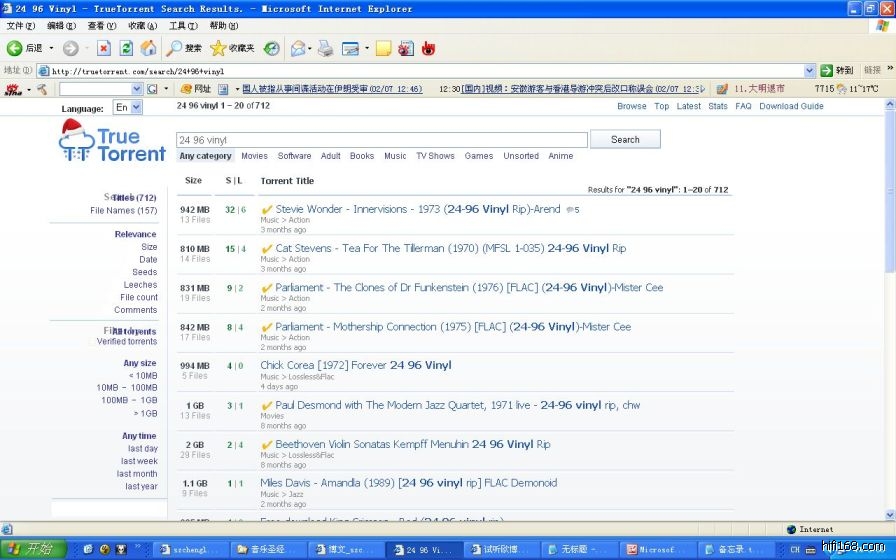Show File Names (157) results

[123, 211]
